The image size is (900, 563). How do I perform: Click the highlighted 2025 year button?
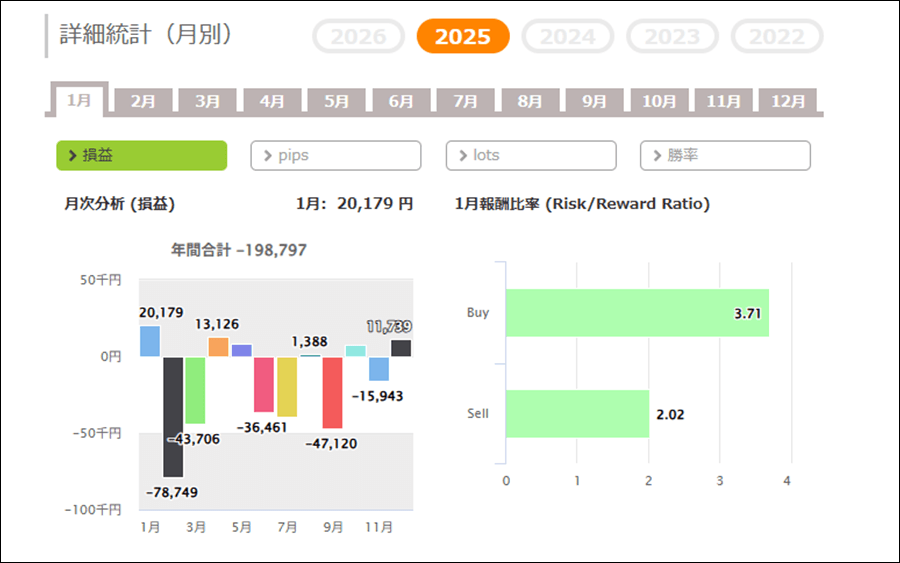(x=463, y=37)
